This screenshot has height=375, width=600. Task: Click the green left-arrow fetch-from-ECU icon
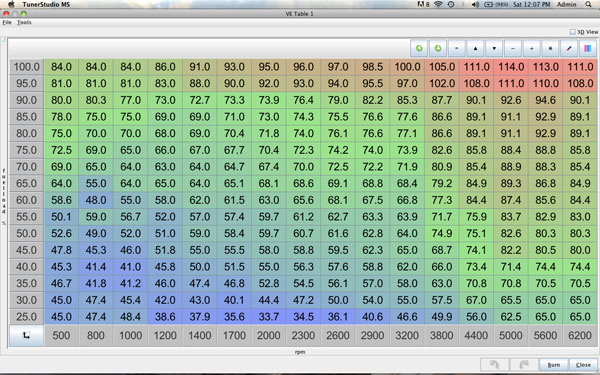tap(419, 49)
